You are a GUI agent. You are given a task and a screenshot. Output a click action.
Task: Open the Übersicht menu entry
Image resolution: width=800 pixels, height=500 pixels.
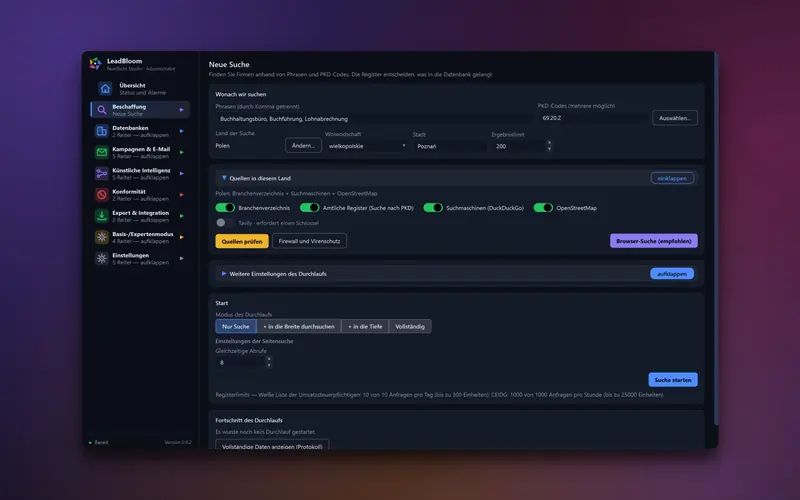(x=142, y=89)
